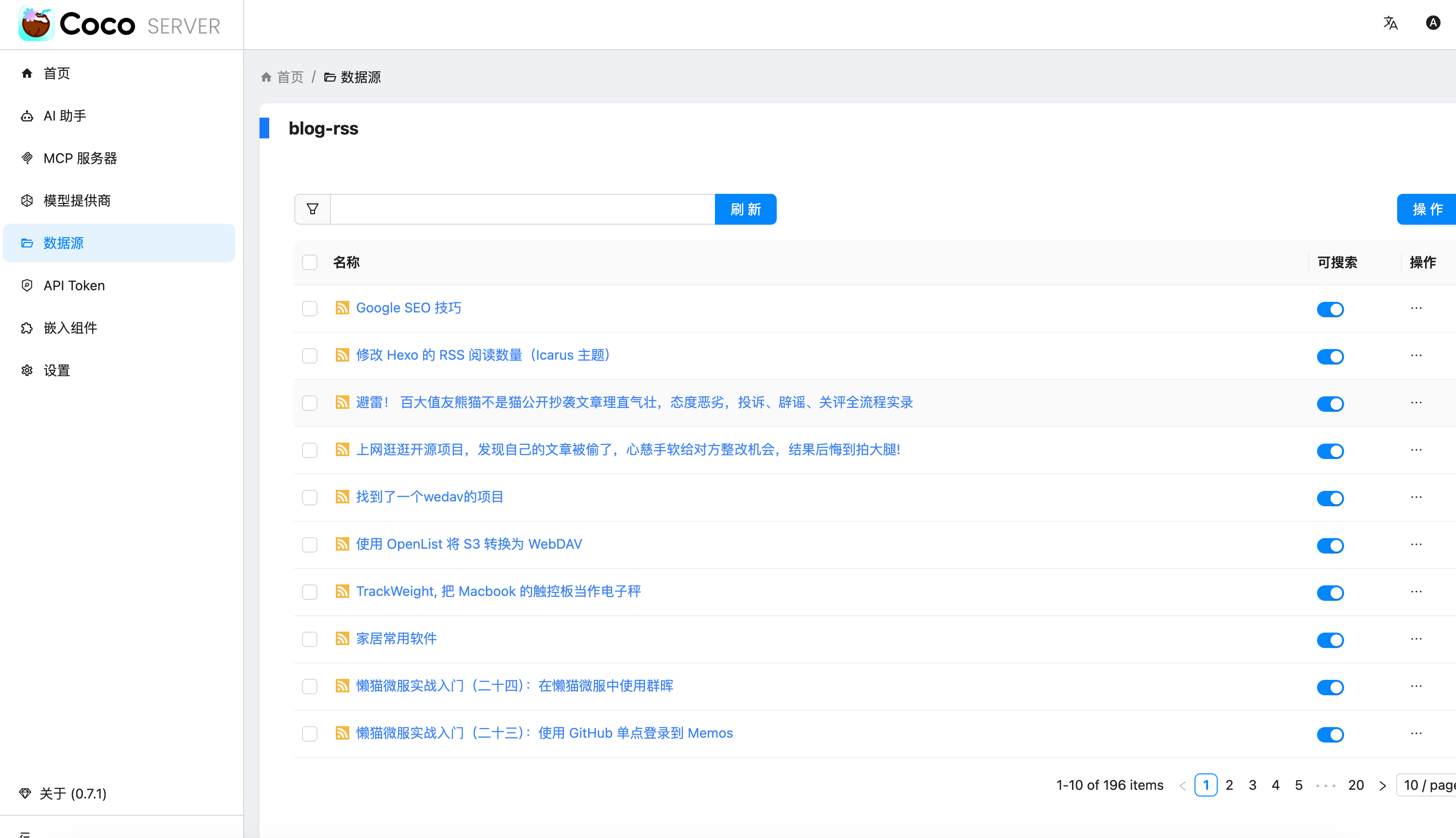Open the 模型提供商 section
The width and height of the screenshot is (1456, 838).
tap(77, 200)
